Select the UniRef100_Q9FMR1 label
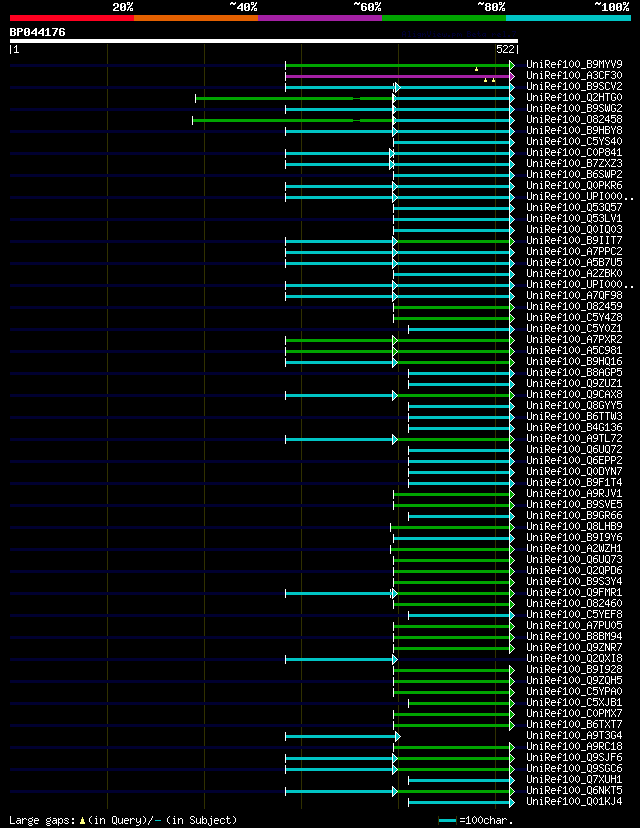The image size is (640, 828). [x=574, y=592]
